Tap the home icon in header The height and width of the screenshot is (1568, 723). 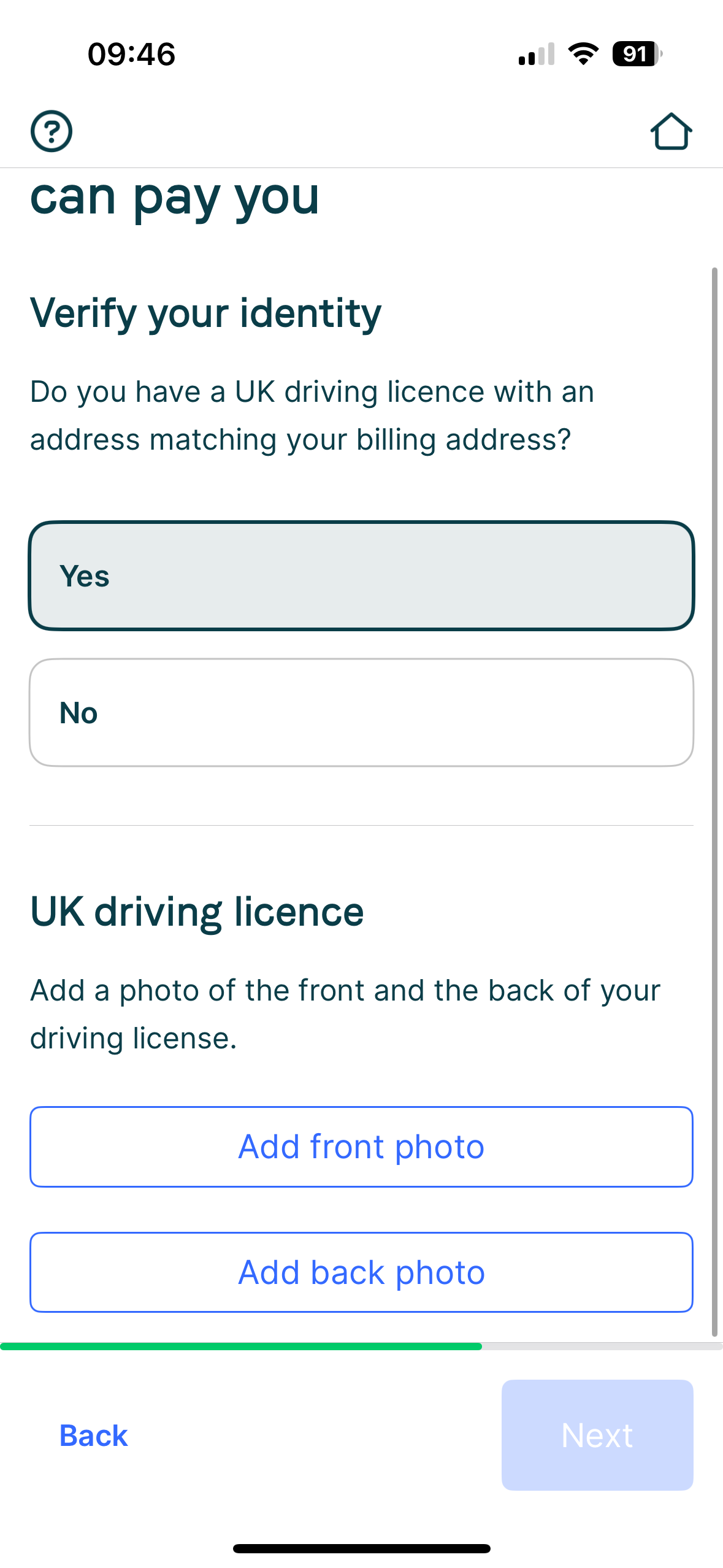[x=671, y=131]
